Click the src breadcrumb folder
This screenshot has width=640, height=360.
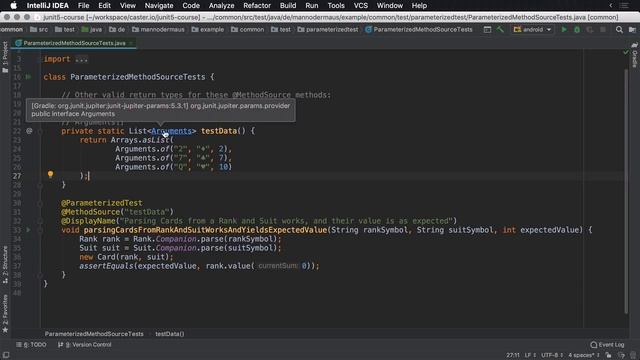[39, 29]
